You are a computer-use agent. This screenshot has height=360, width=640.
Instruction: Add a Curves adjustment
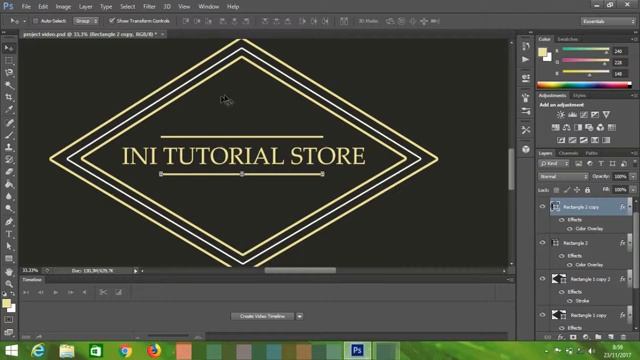[584, 115]
